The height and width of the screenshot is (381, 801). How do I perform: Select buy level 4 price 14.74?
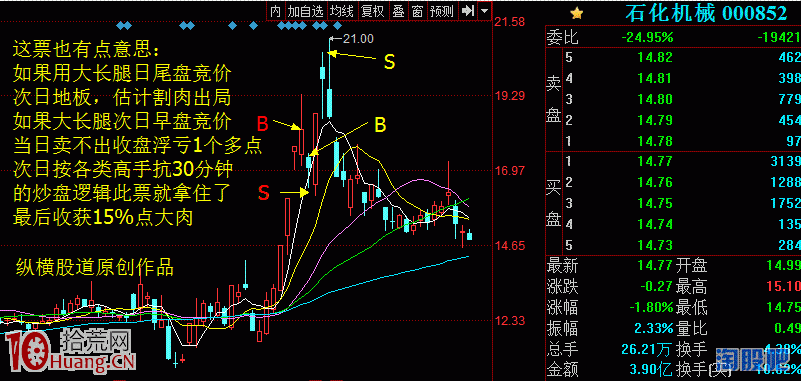pyautogui.click(x=654, y=224)
